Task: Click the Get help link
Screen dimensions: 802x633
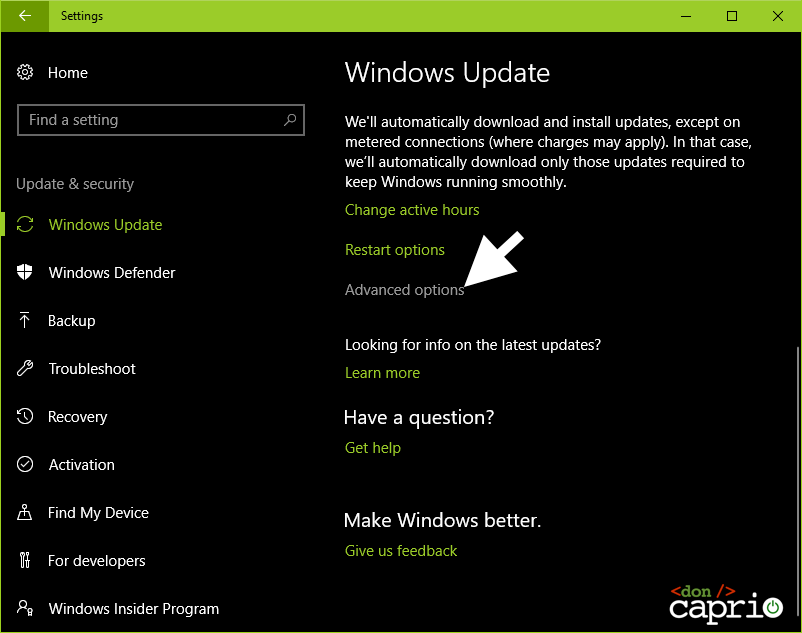Action: pyautogui.click(x=372, y=447)
